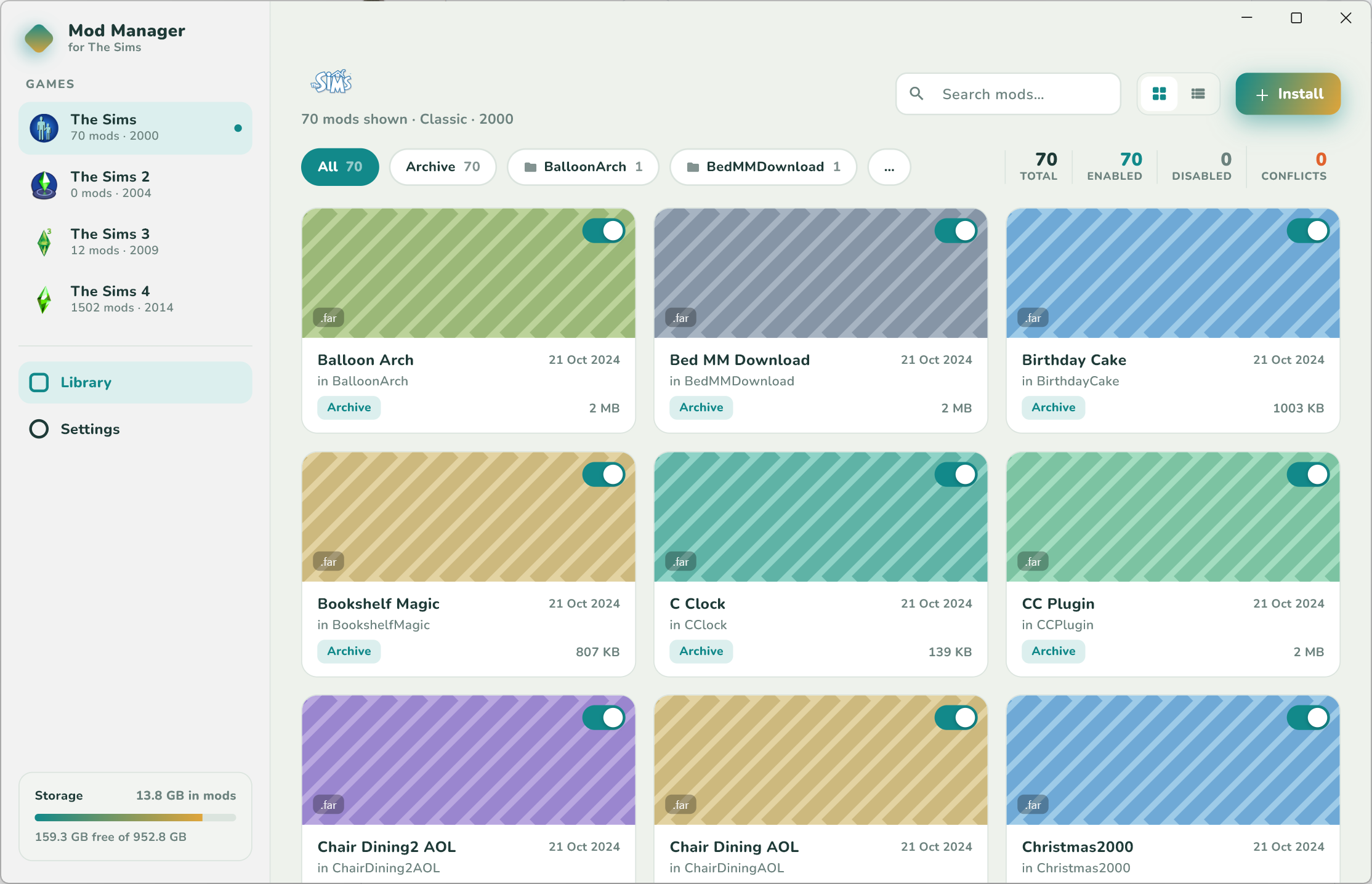
Task: Open C Clock teal thumbnail
Action: pos(821,516)
